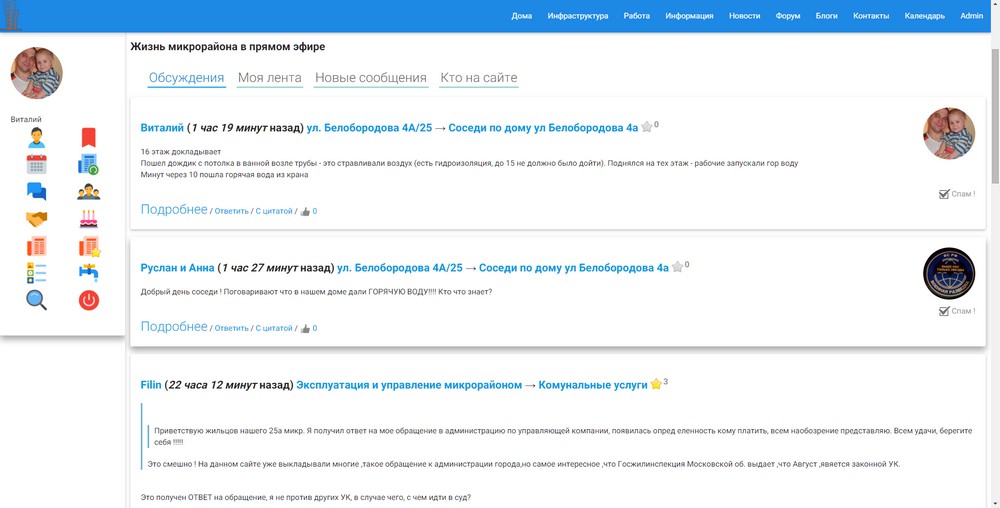This screenshot has width=1000, height=508.
Task: Open the Инфраструктура menu
Action: point(578,16)
